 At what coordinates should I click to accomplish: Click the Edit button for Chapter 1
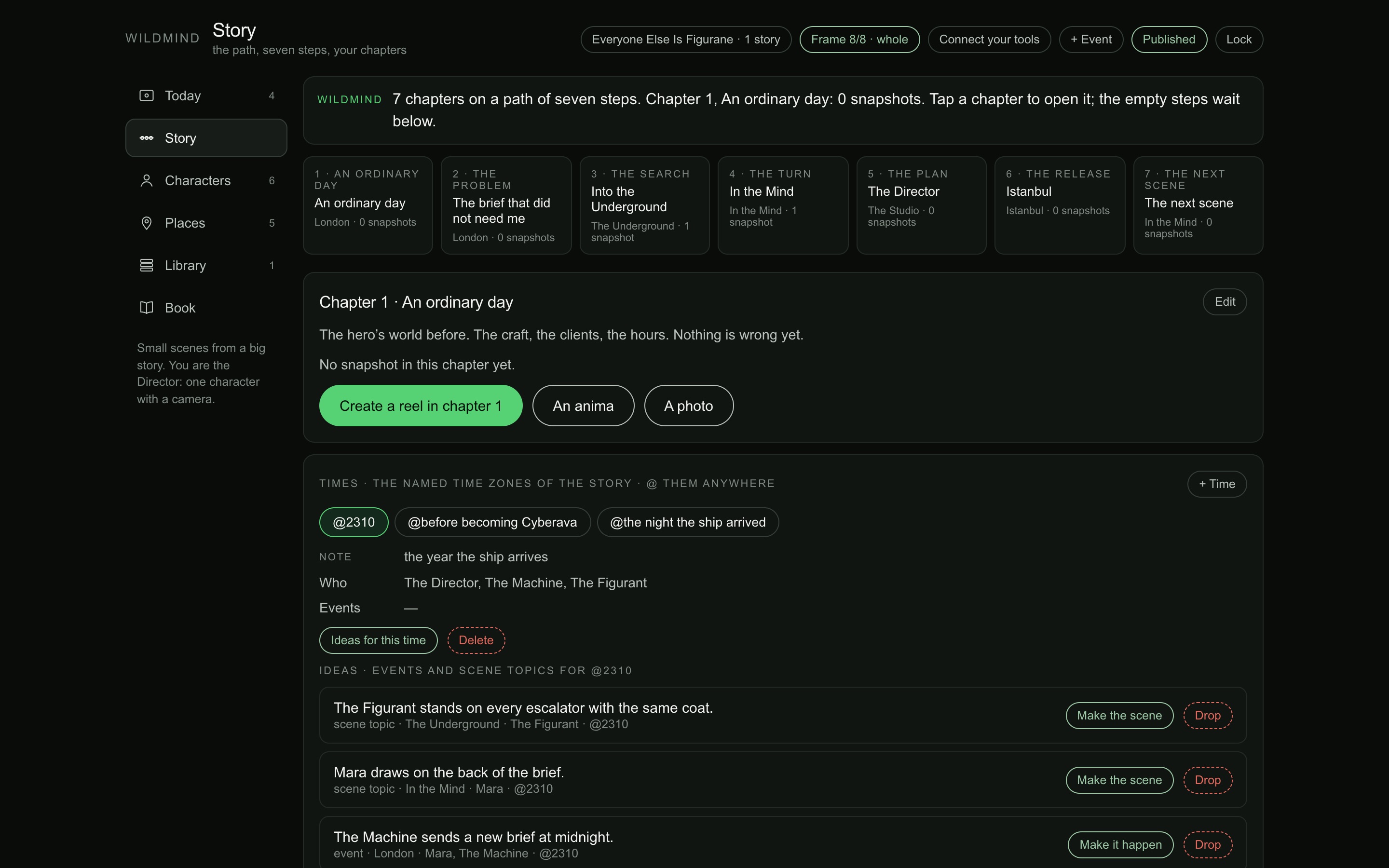(1224, 301)
